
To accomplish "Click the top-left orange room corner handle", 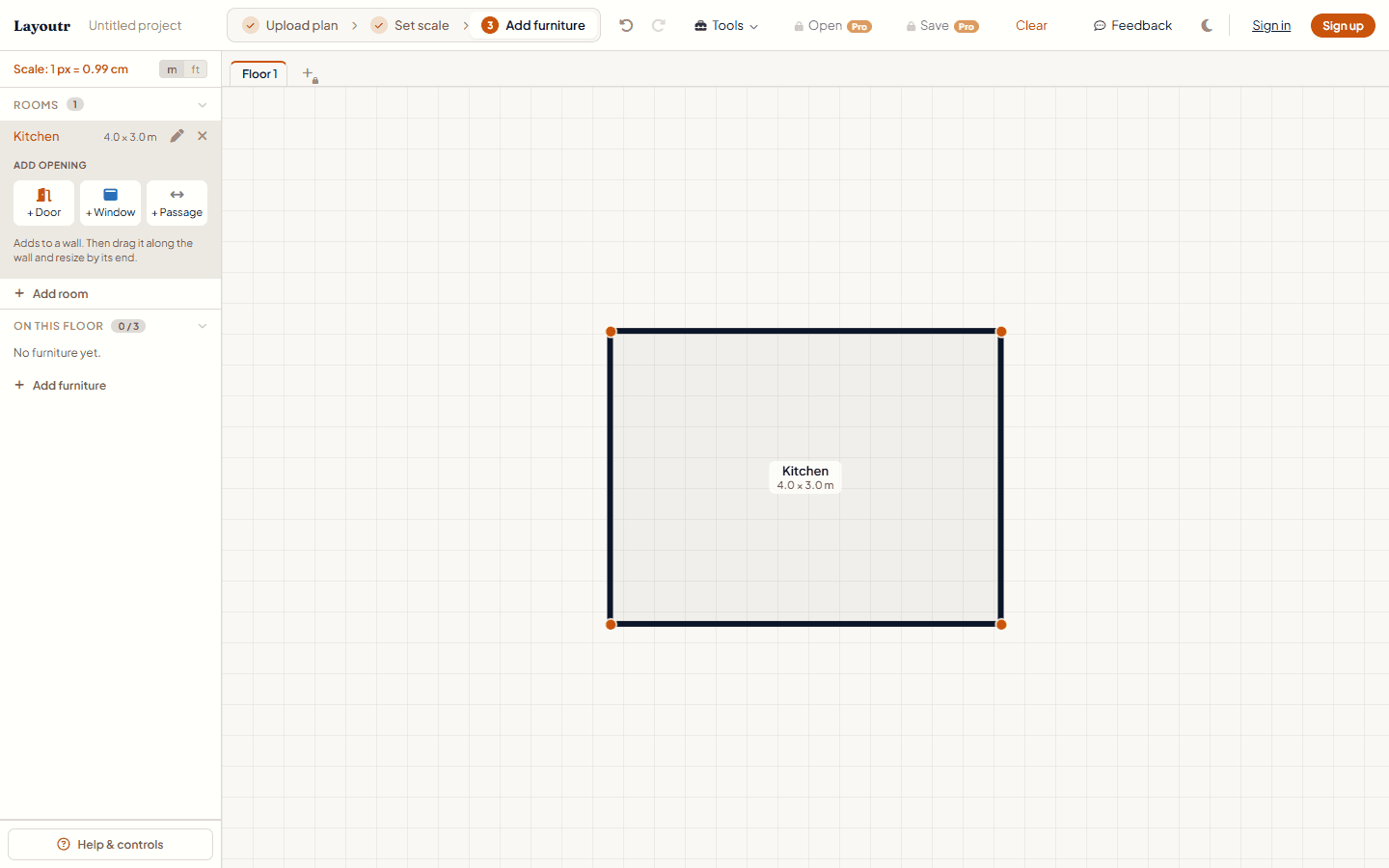I will click(x=611, y=332).
